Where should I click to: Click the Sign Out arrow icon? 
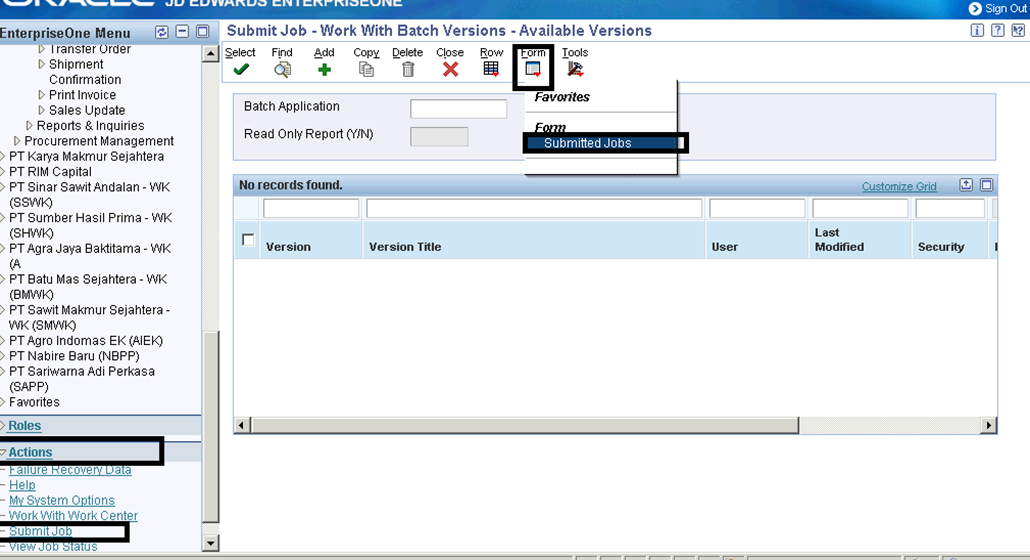[975, 9]
